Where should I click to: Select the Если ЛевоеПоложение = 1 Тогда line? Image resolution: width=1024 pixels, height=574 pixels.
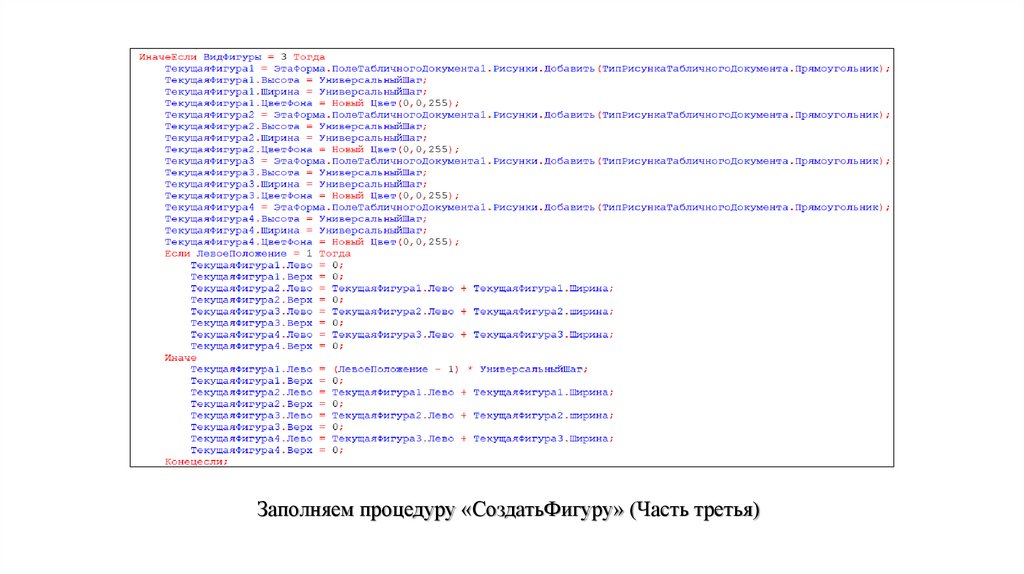click(x=244, y=254)
